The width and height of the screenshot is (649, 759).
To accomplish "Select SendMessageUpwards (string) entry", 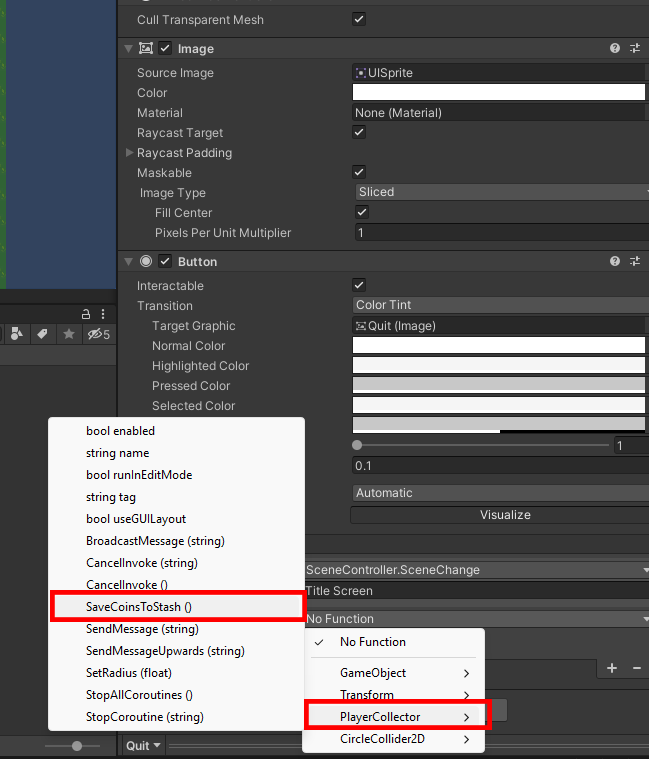I will [x=177, y=651].
